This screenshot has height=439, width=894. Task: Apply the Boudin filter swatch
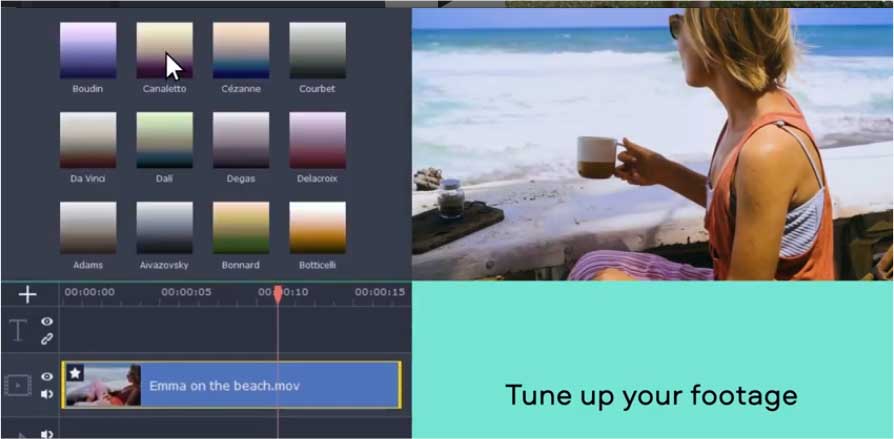[x=88, y=50]
